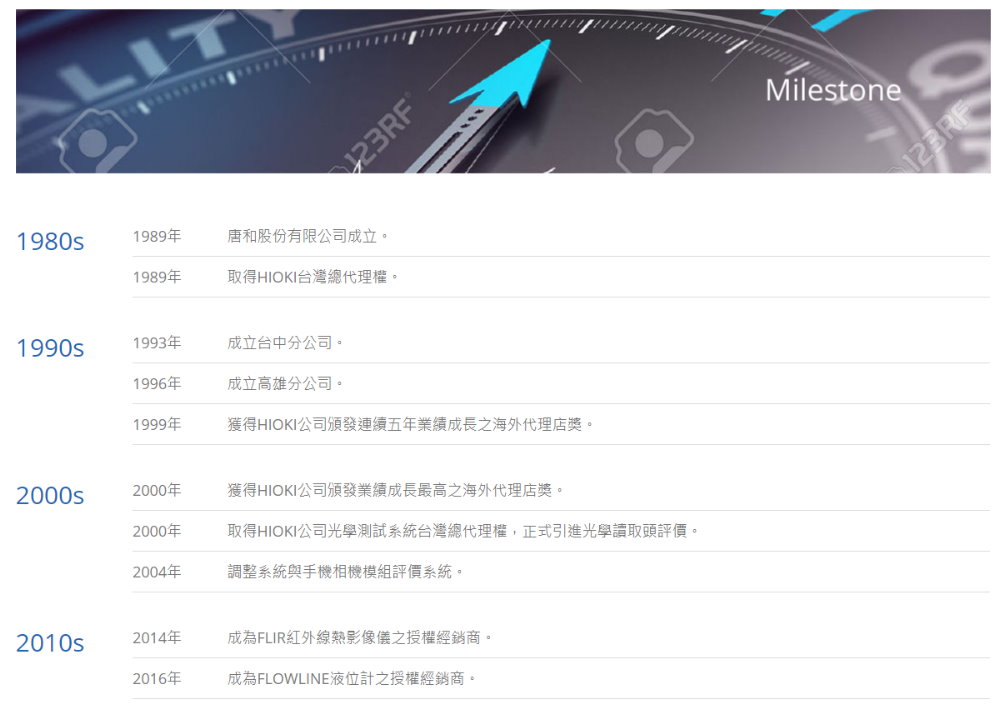Click the 2014年 year label
Viewport: 1000px width, 715px height.
(x=157, y=638)
